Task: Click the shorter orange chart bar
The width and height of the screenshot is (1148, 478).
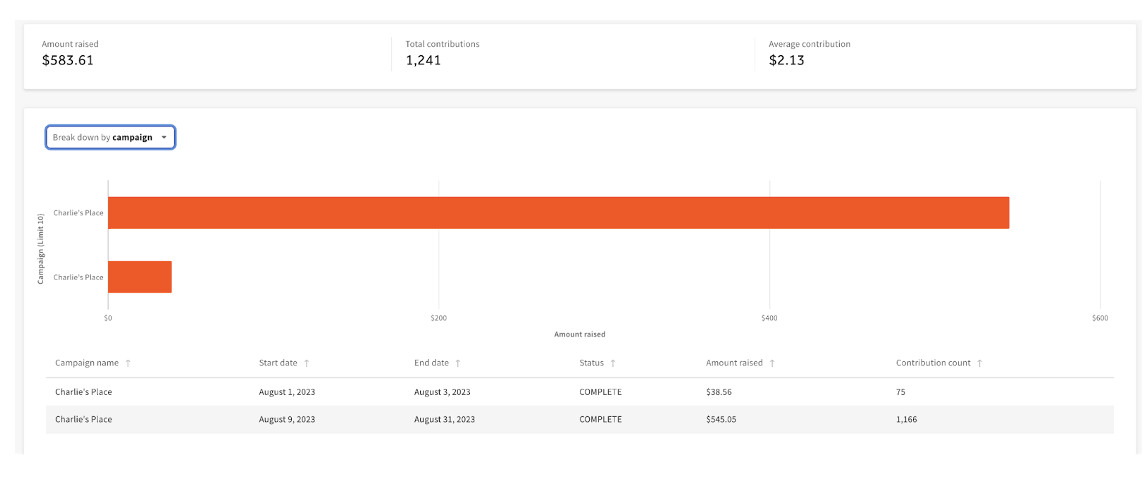Action: click(140, 277)
